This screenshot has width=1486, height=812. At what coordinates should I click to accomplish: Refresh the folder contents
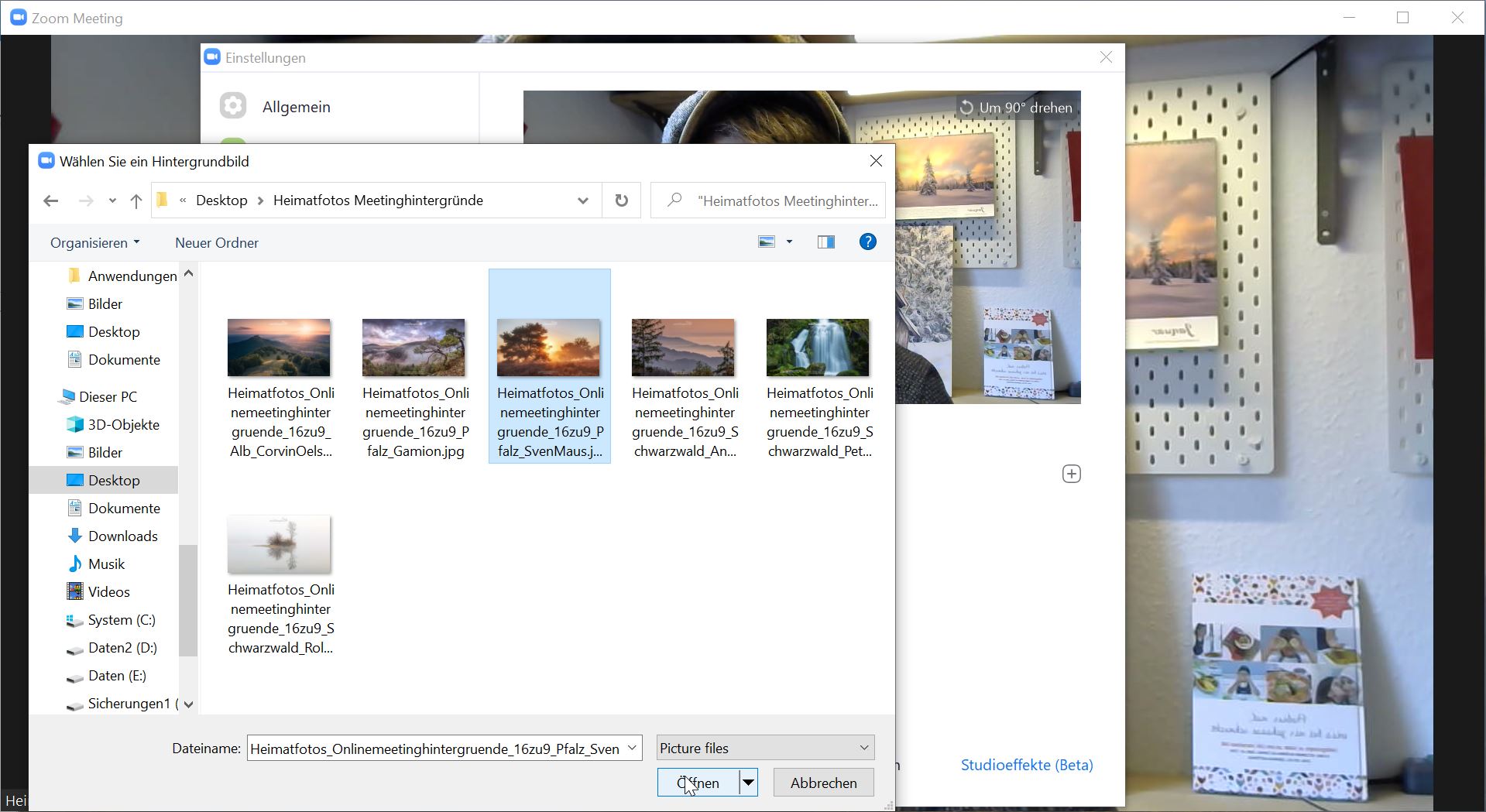621,201
